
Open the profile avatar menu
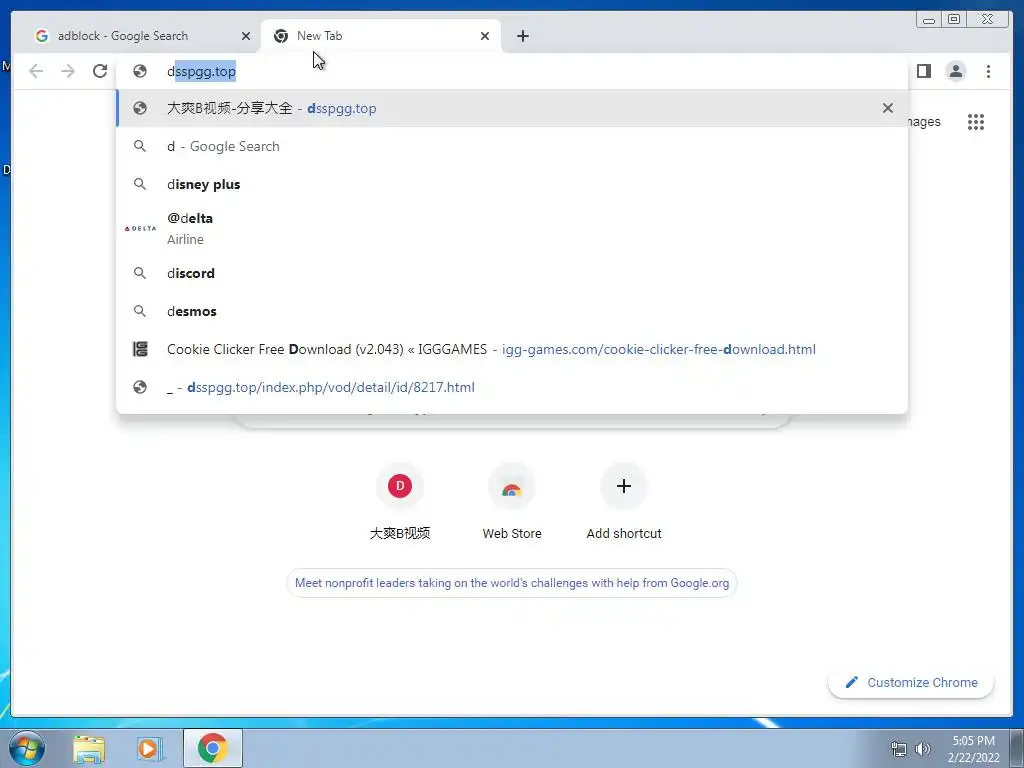point(955,71)
